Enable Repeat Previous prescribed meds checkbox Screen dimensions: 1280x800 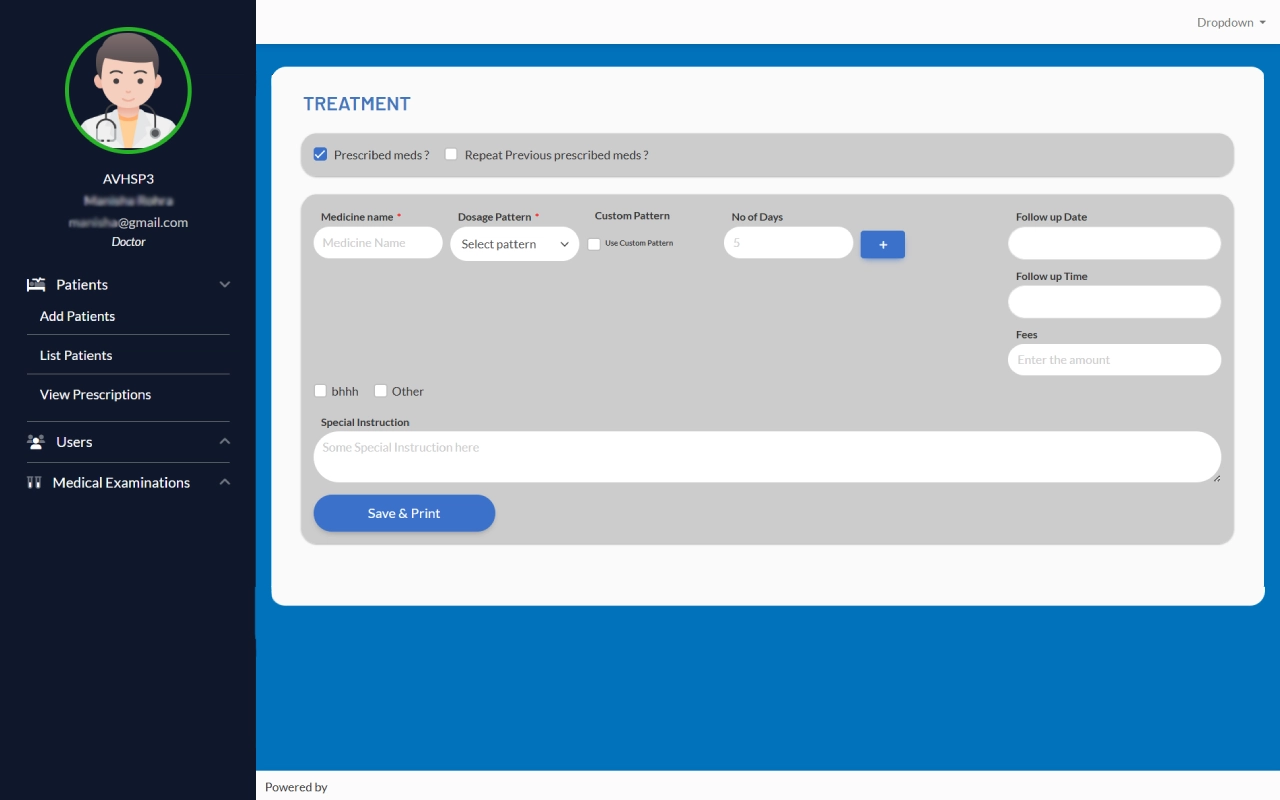451,155
